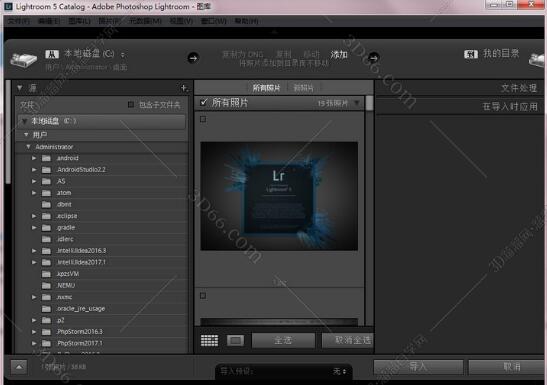This screenshot has width=547, height=385.
Task: Switch to grid view icon
Action: 209,340
